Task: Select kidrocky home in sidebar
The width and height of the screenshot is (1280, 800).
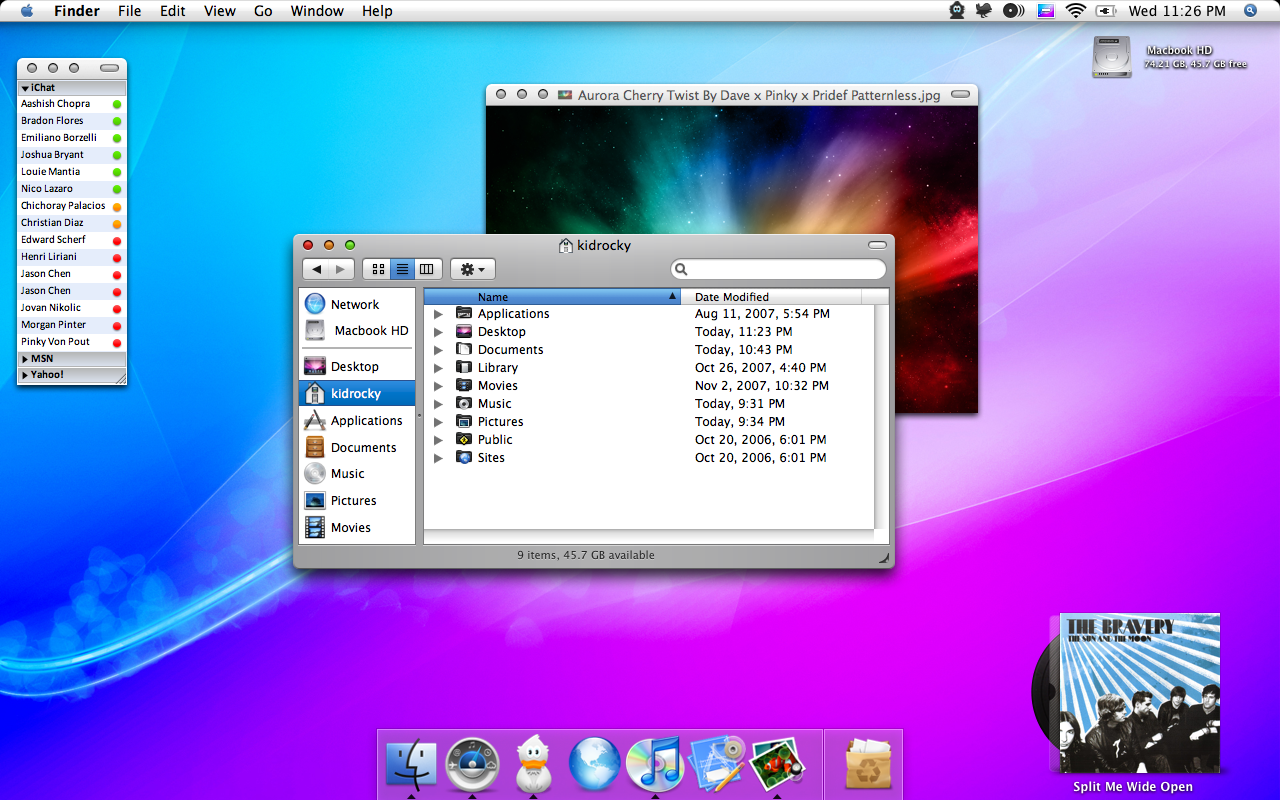Action: click(357, 393)
